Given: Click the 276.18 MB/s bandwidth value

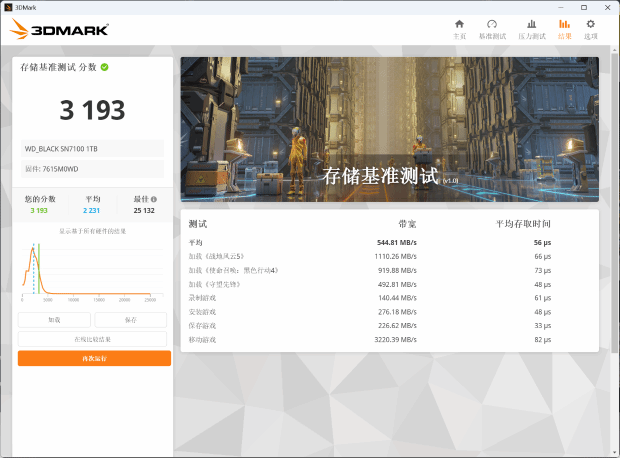Looking at the screenshot, I should [397, 312].
